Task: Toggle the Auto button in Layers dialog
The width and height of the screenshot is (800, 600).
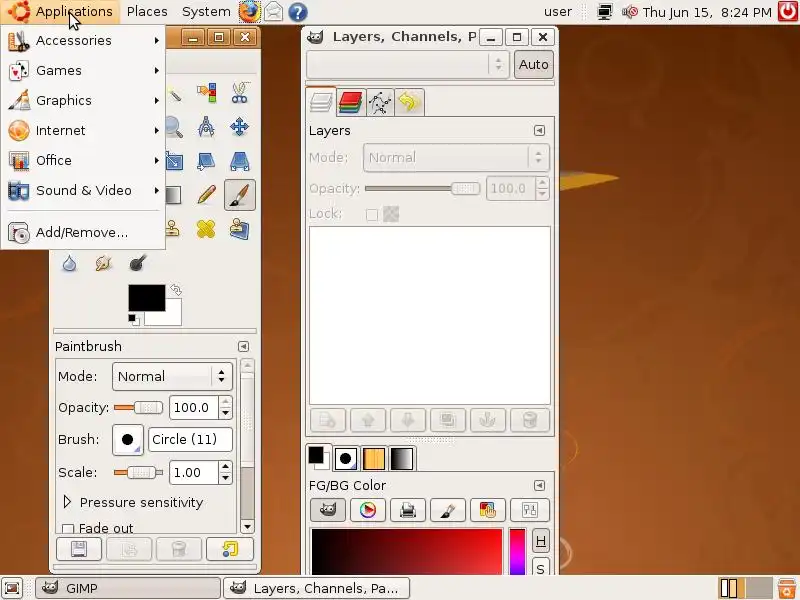Action: click(x=534, y=64)
